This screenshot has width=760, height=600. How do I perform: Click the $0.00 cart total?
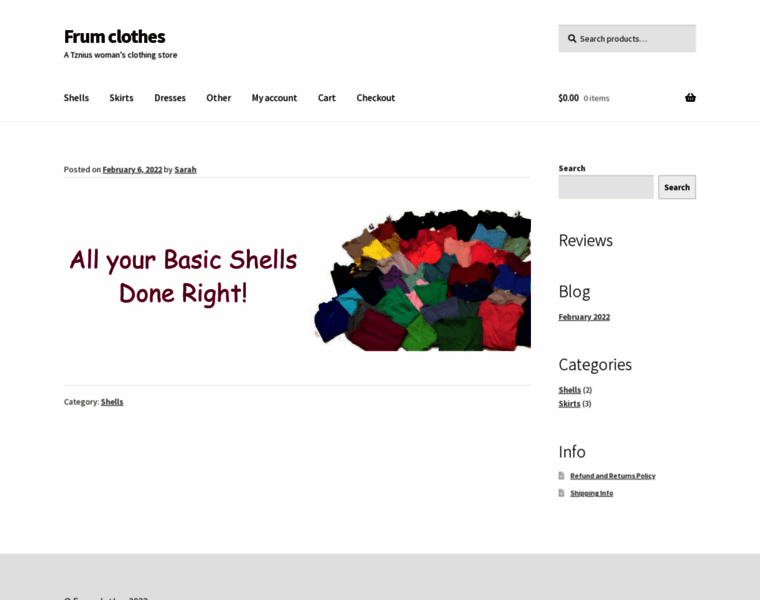569,98
